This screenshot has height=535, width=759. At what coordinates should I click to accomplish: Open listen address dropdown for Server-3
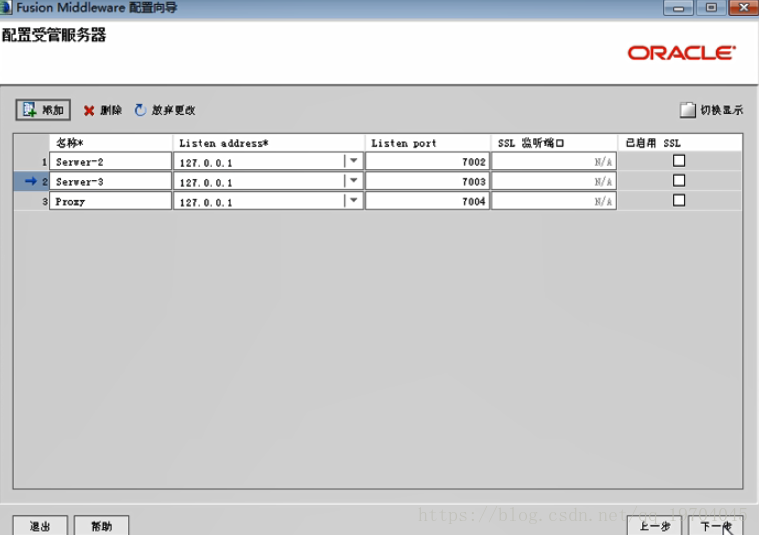tap(354, 181)
